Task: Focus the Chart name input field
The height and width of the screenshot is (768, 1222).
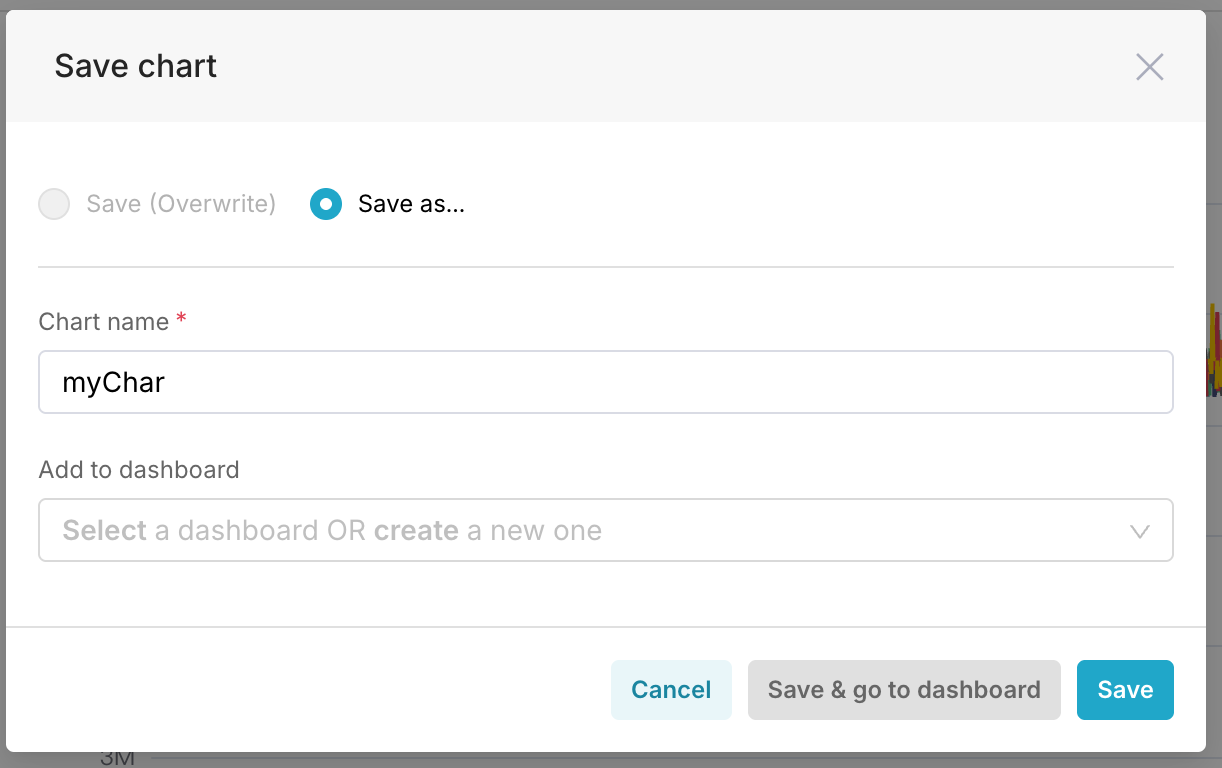Action: [x=605, y=382]
